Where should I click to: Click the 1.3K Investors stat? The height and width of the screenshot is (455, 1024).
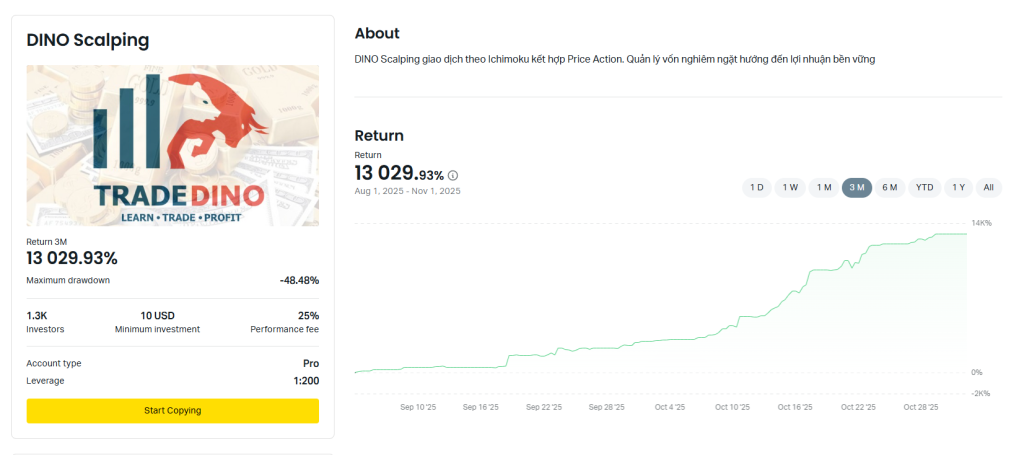tap(37, 316)
